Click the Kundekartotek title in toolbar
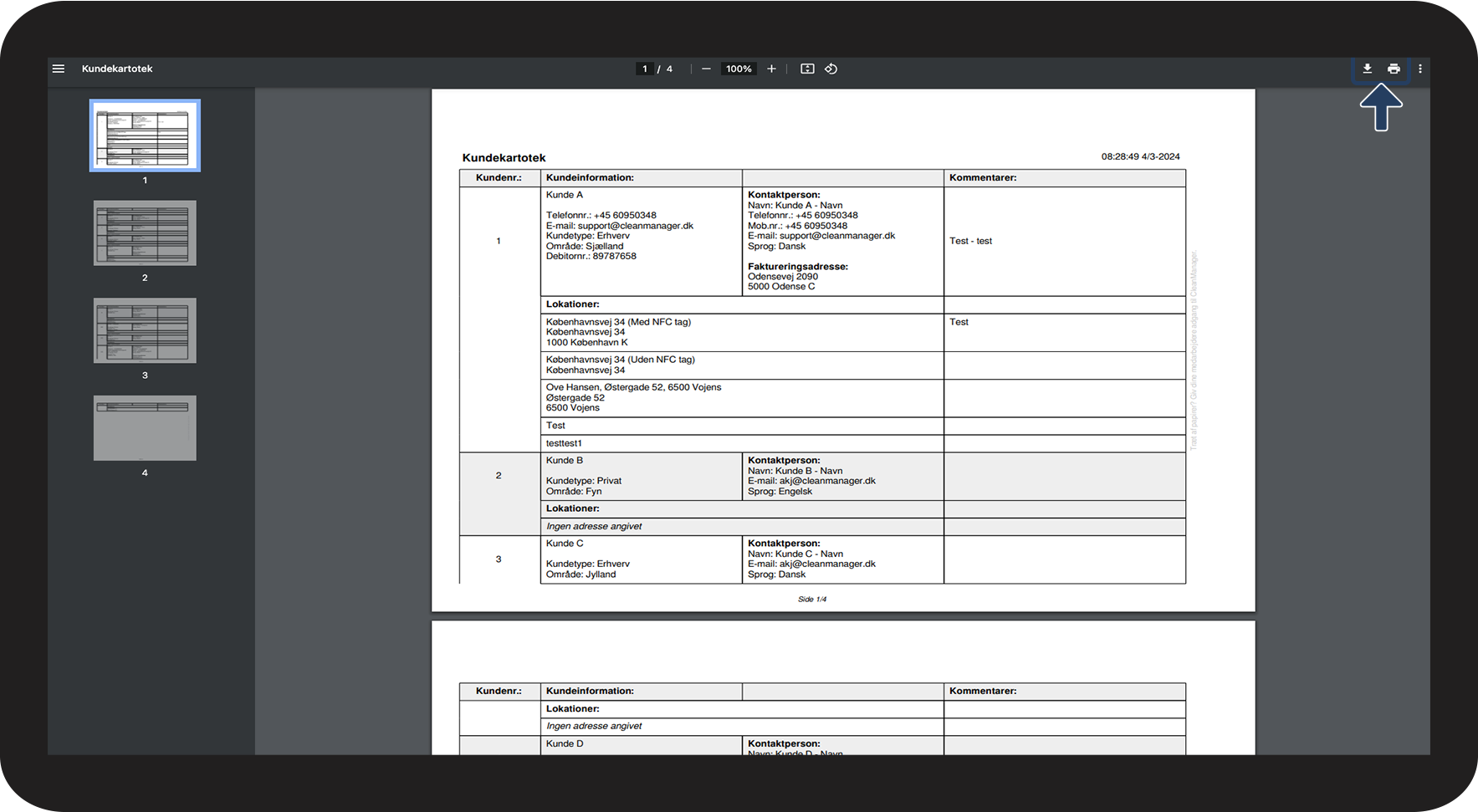The width and height of the screenshot is (1478, 812). (x=117, y=69)
